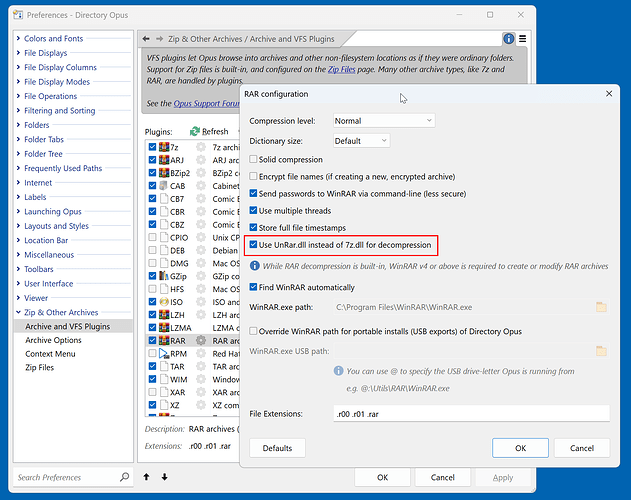Click the Defaults button
This screenshot has width=631, height=500.
pos(277,448)
